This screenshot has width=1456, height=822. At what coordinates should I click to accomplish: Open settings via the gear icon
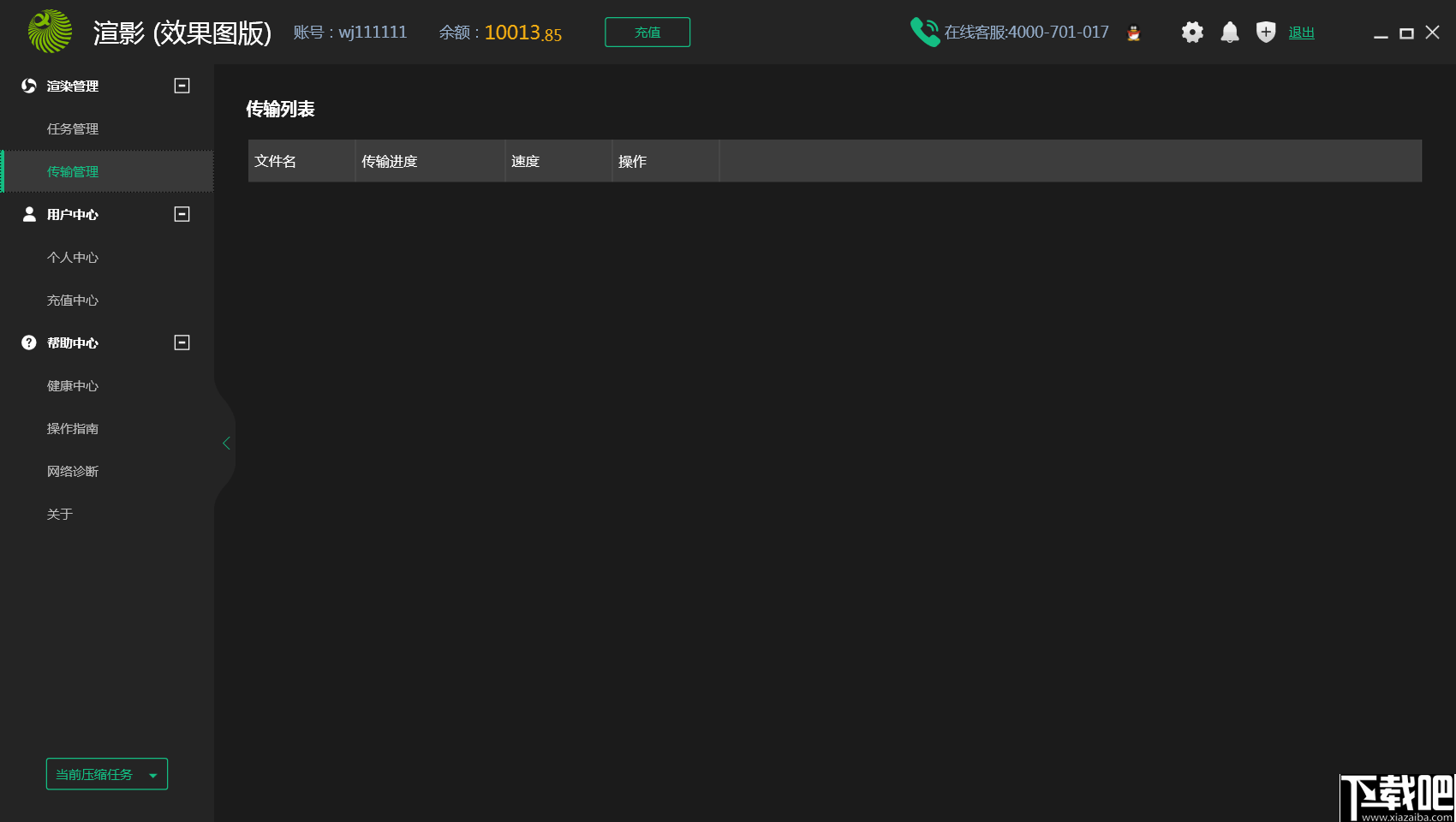pyautogui.click(x=1192, y=32)
